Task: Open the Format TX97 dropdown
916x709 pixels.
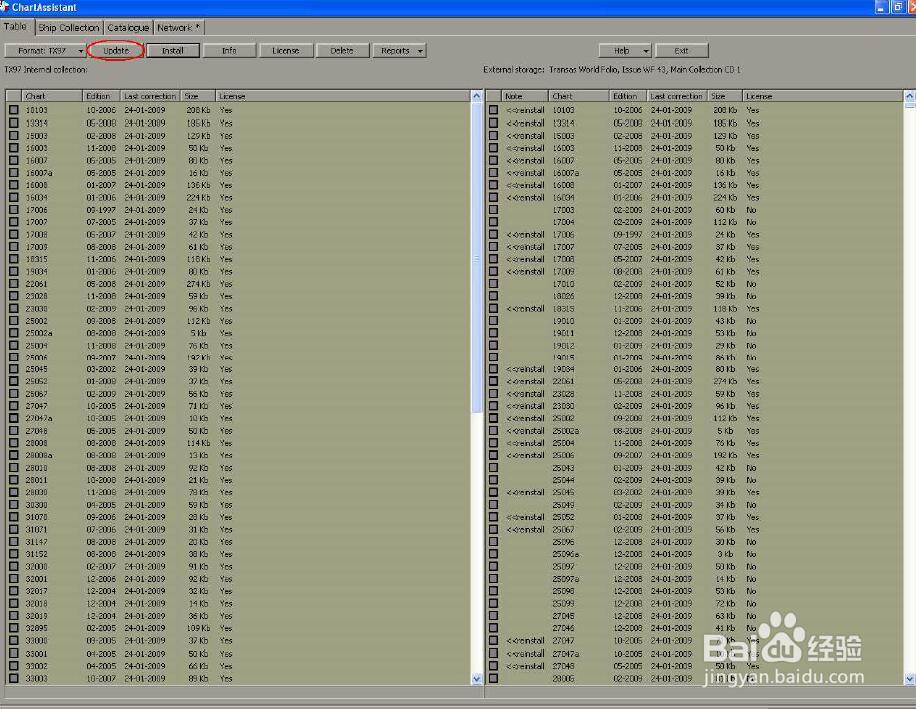Action: (45, 51)
